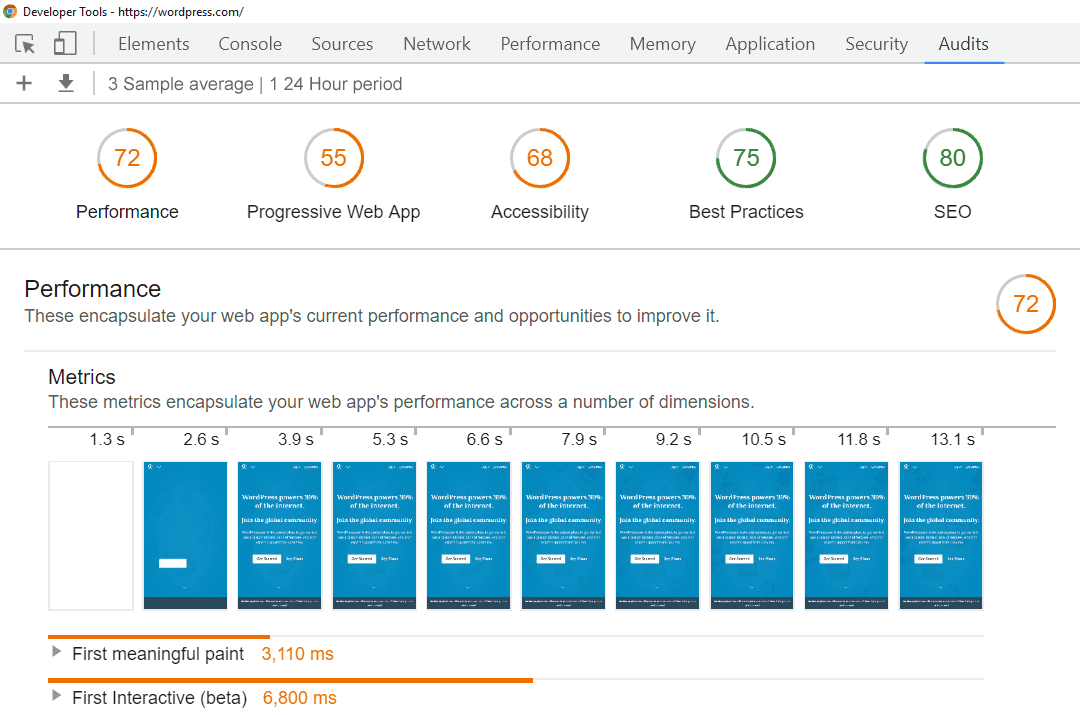
Task: Select the 13.1 s filmstrip thumbnail
Action: point(941,535)
